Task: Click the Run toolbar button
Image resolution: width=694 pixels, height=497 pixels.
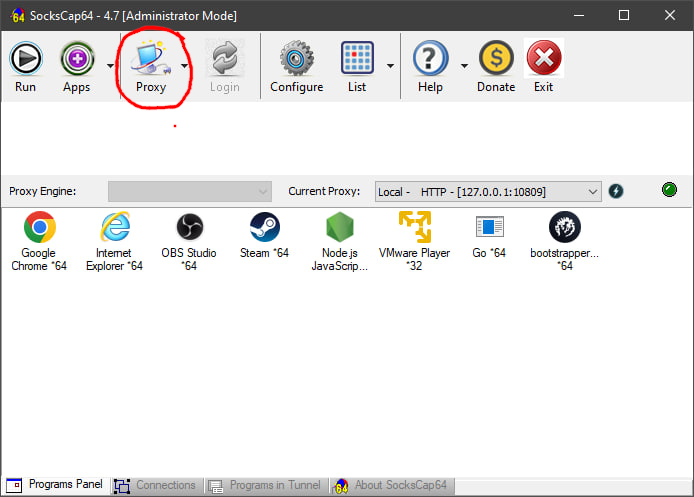Action: 26,67
